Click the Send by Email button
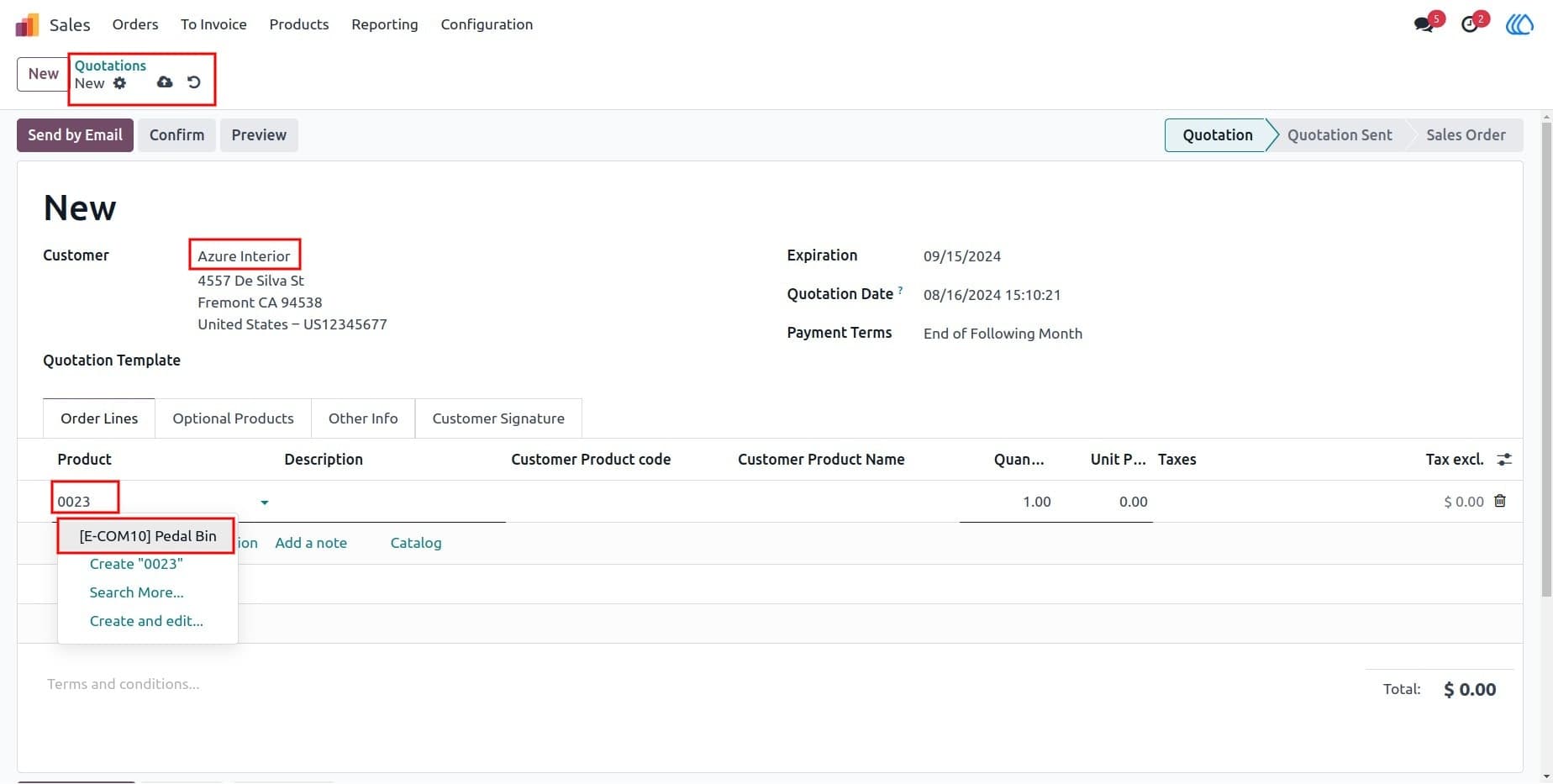 pos(75,135)
